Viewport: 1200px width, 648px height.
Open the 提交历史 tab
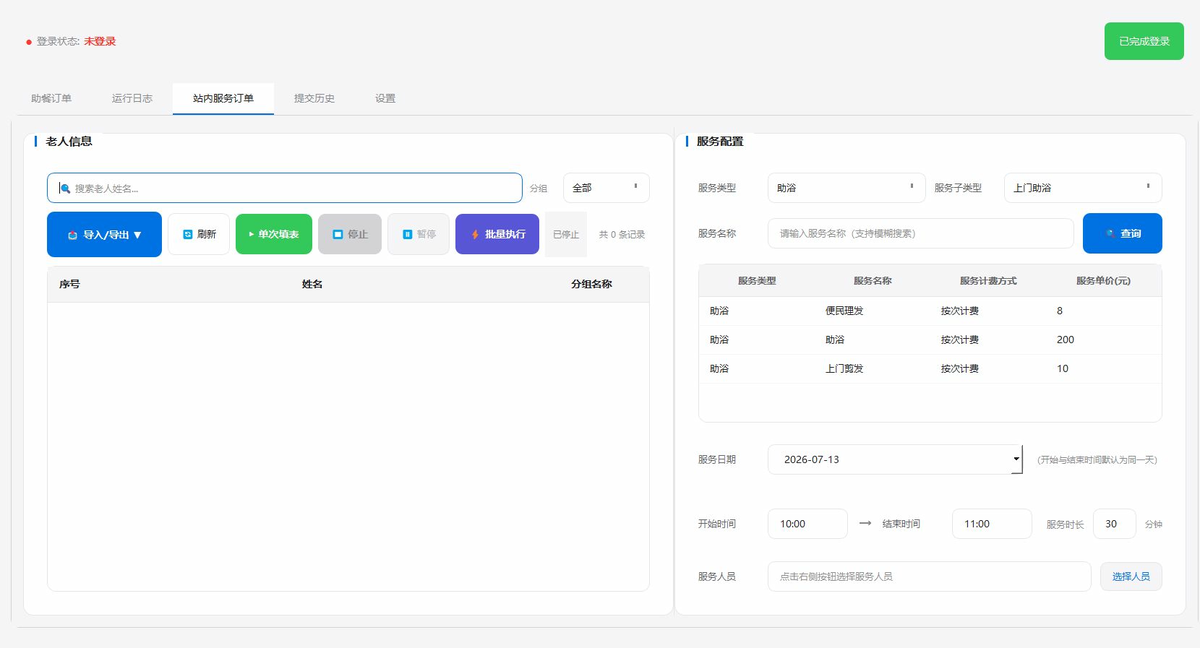(x=314, y=99)
